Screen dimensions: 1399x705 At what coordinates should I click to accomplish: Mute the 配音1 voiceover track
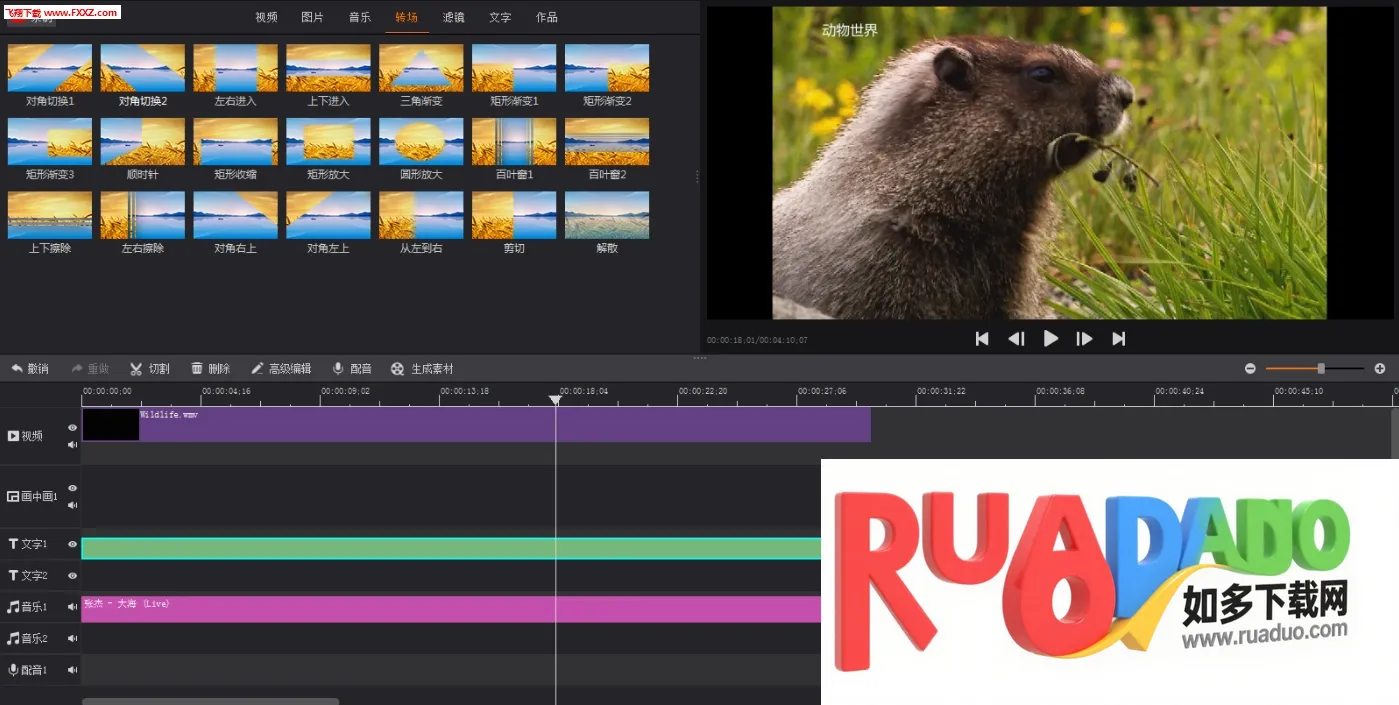(72, 670)
